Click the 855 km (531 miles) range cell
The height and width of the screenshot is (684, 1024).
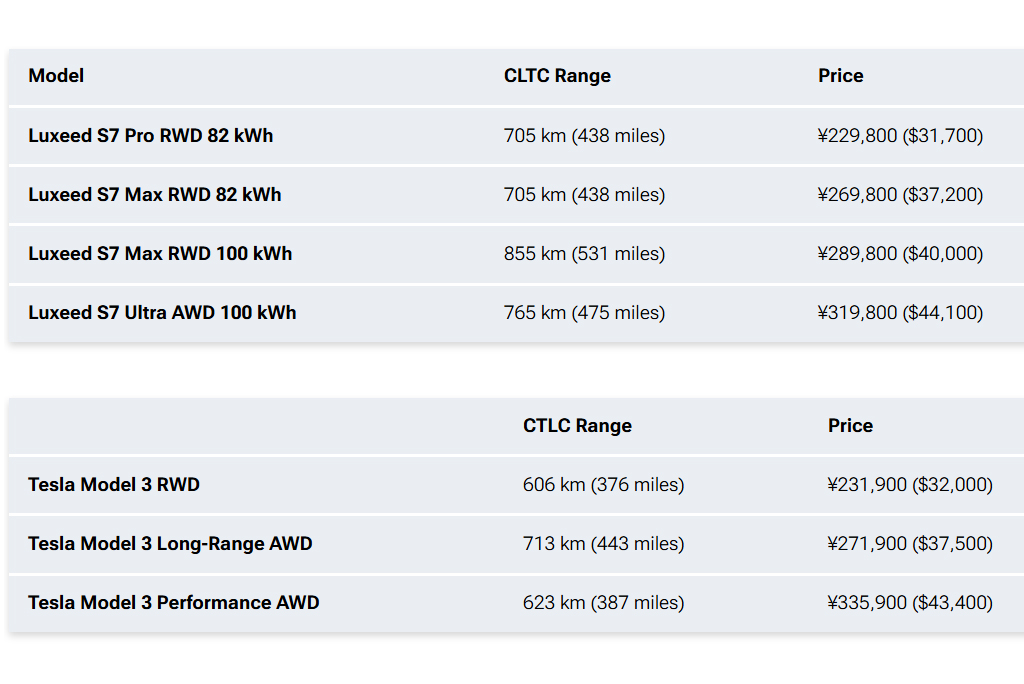pyautogui.click(x=584, y=254)
